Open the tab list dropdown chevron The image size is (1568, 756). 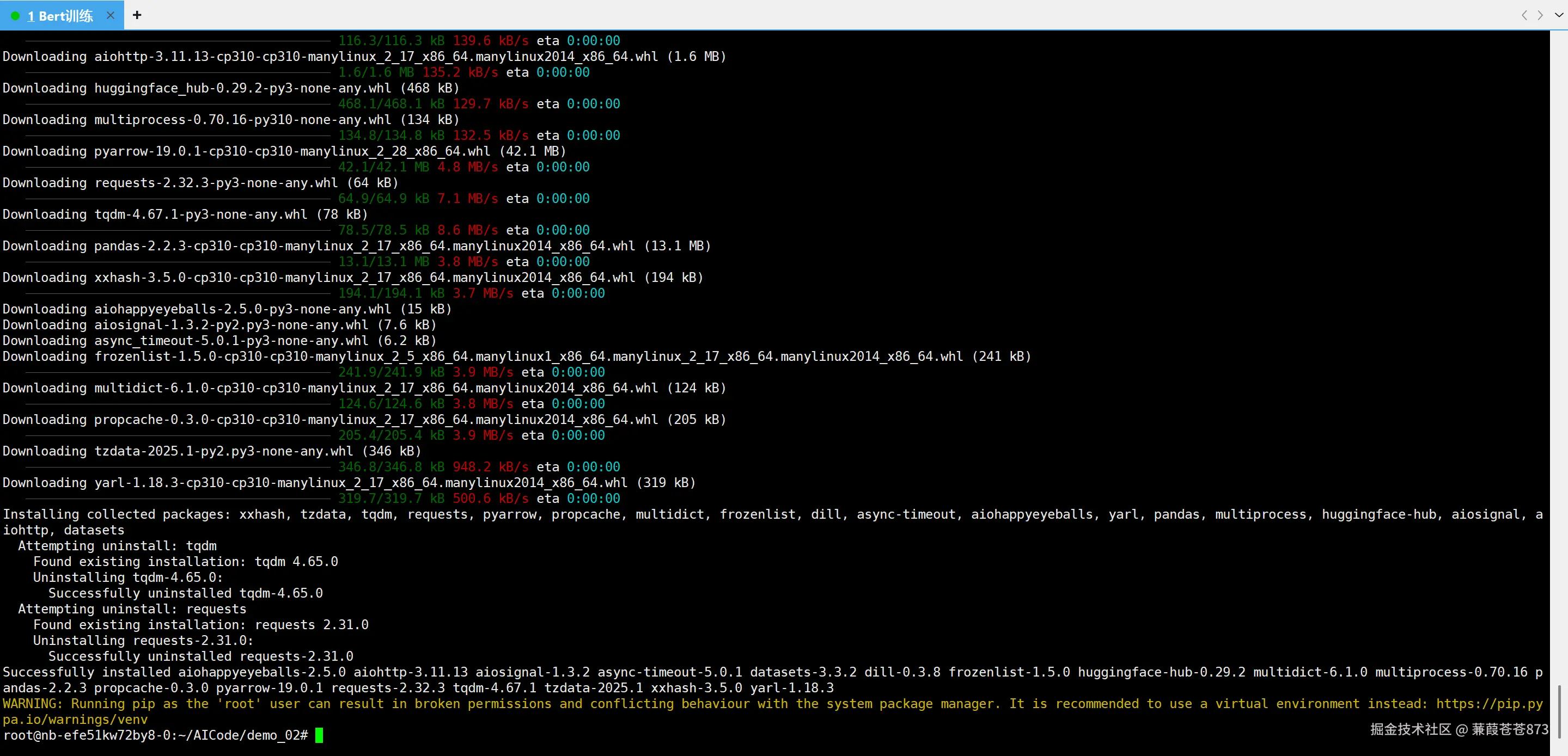1559,15
